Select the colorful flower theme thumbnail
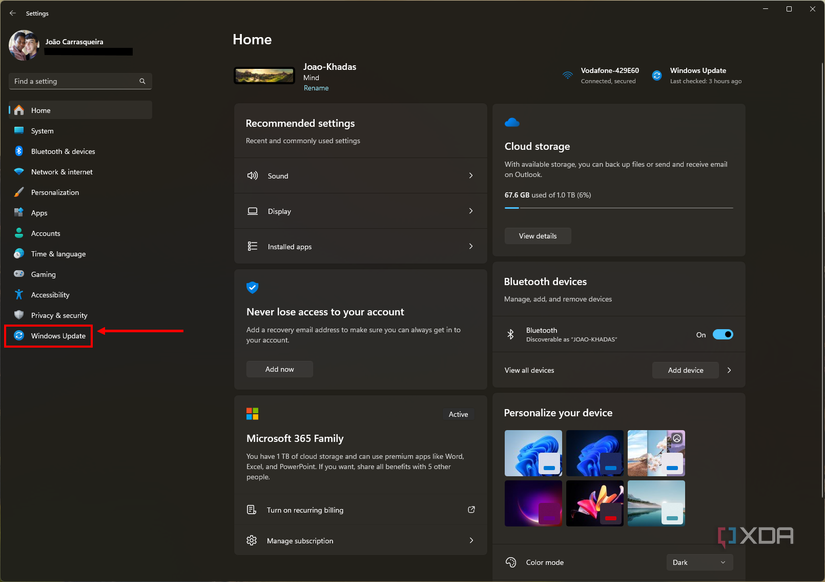The image size is (825, 582). (x=595, y=503)
